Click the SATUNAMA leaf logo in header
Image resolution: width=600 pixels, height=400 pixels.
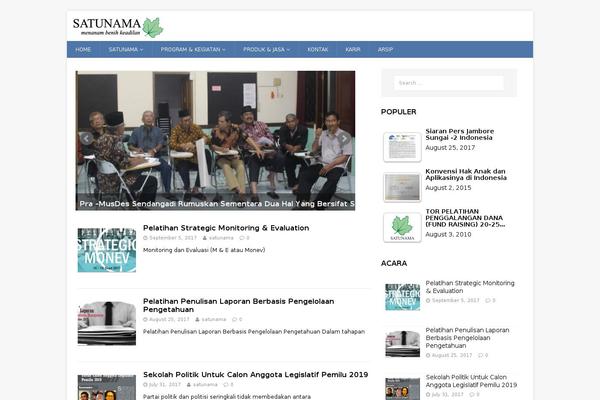coord(118,27)
